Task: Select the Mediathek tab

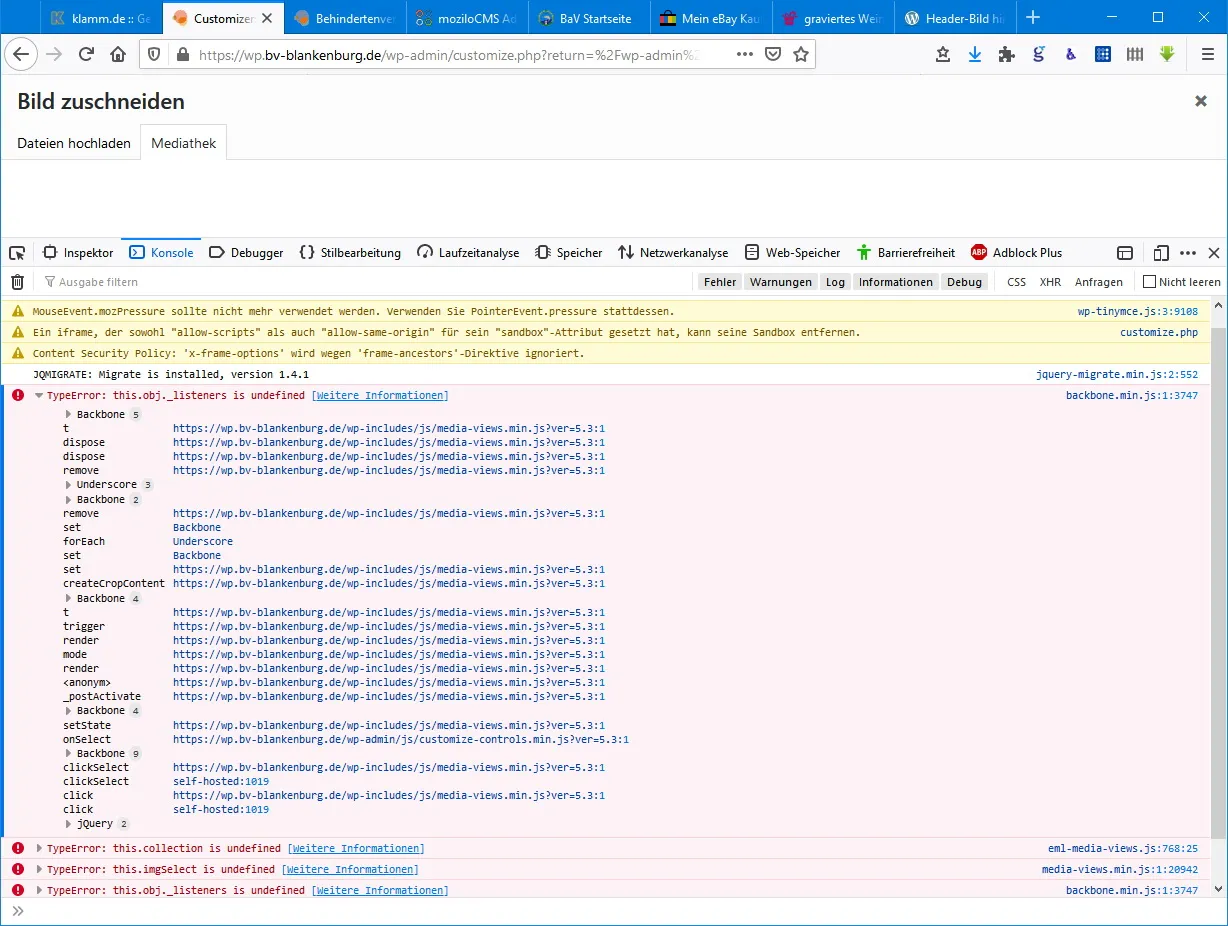Action: click(184, 143)
